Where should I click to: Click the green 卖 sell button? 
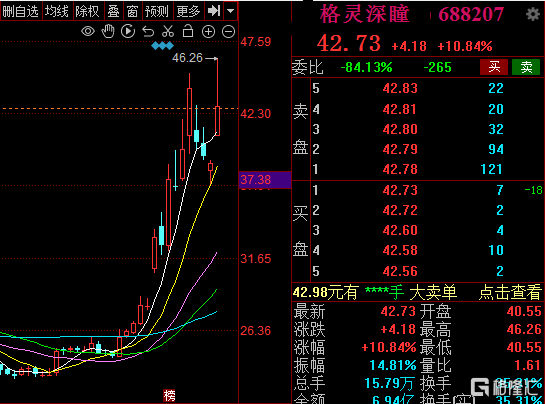tap(526, 67)
